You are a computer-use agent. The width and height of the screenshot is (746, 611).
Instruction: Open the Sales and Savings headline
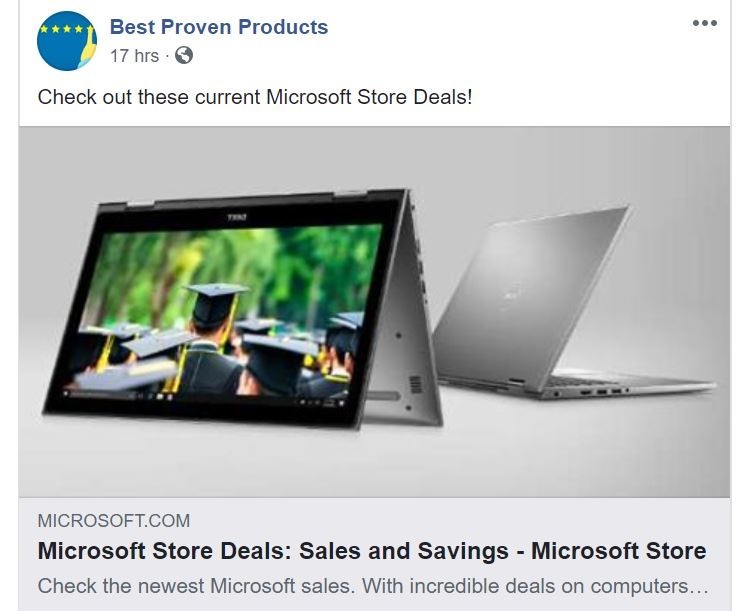click(372, 551)
